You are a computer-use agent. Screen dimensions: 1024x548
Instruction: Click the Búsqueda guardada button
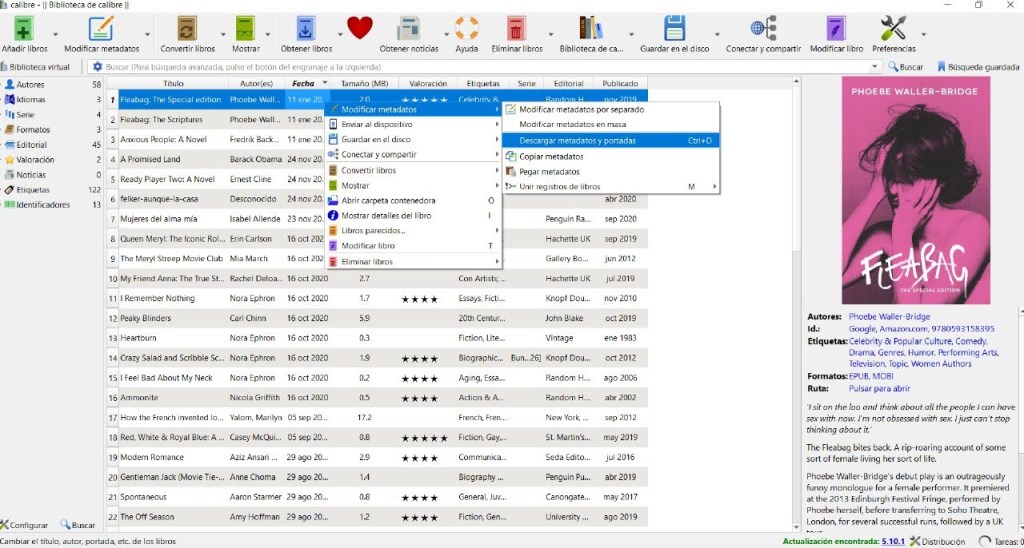click(978, 67)
